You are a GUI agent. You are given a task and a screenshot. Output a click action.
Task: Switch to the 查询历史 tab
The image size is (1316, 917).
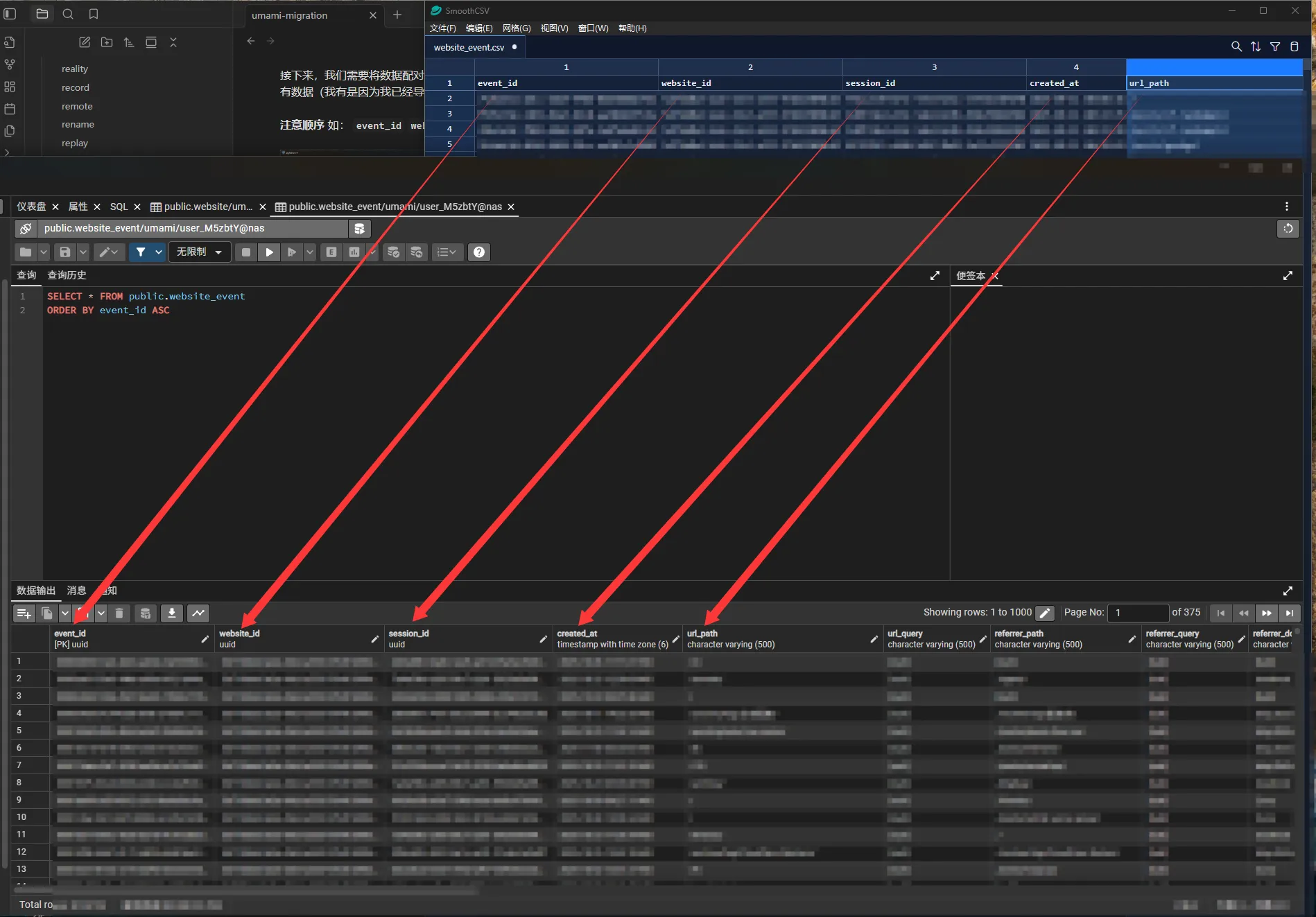pos(67,275)
